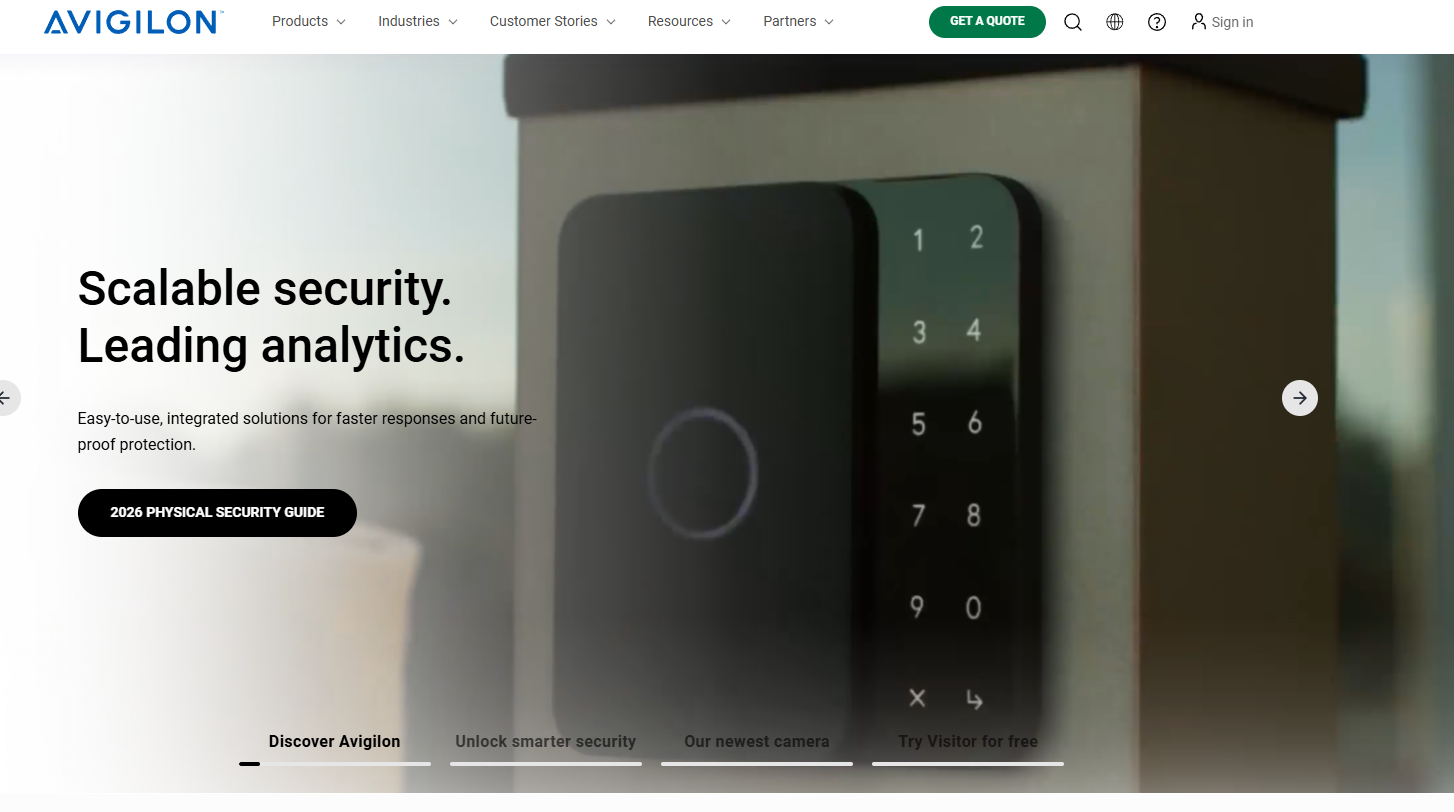This screenshot has height=812, width=1454.
Task: Open the 2026 Physical Security Guide
Action: tap(217, 513)
